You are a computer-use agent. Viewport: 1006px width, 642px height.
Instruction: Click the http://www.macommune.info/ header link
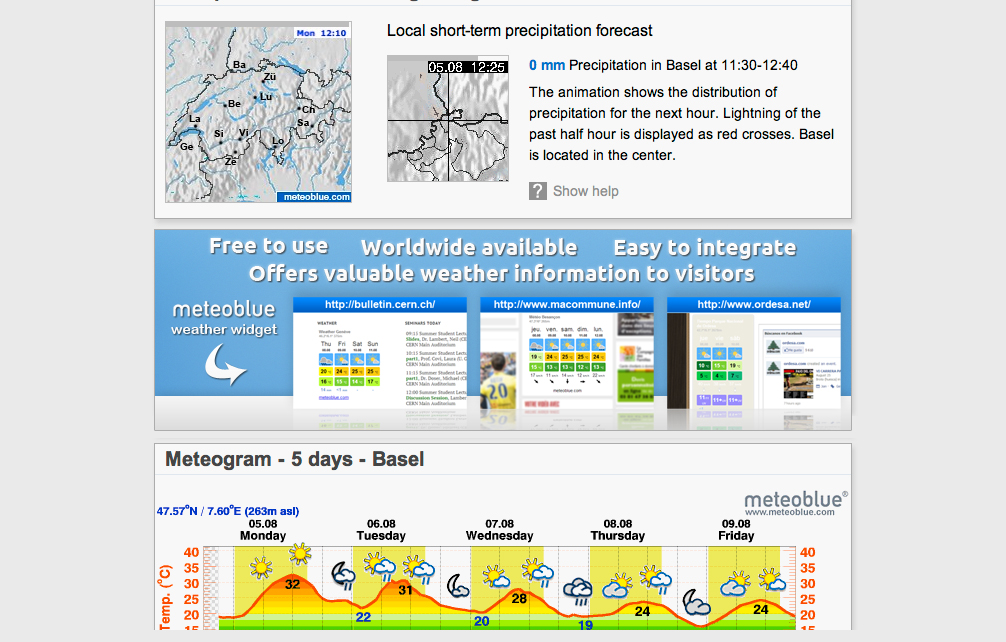(x=567, y=305)
